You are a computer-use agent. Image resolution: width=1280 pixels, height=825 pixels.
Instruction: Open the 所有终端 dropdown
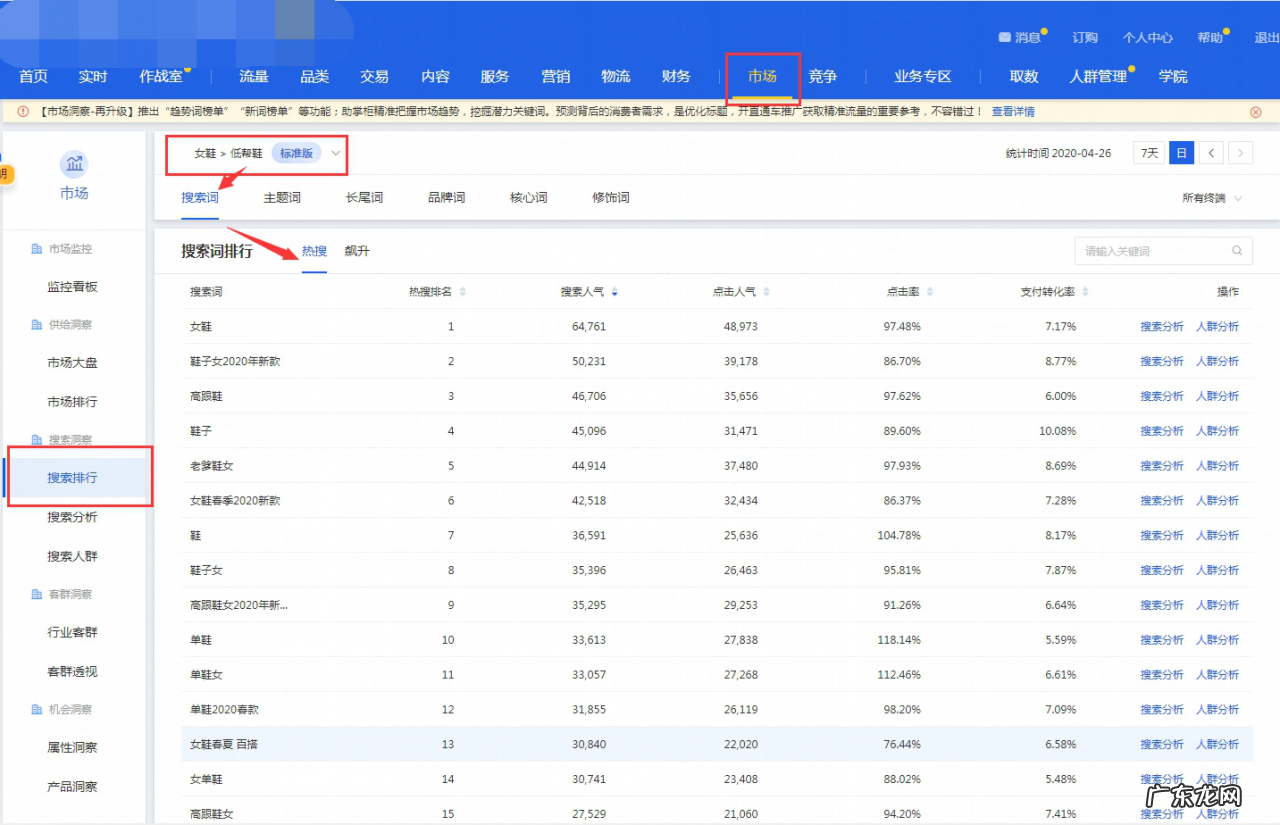point(1211,198)
